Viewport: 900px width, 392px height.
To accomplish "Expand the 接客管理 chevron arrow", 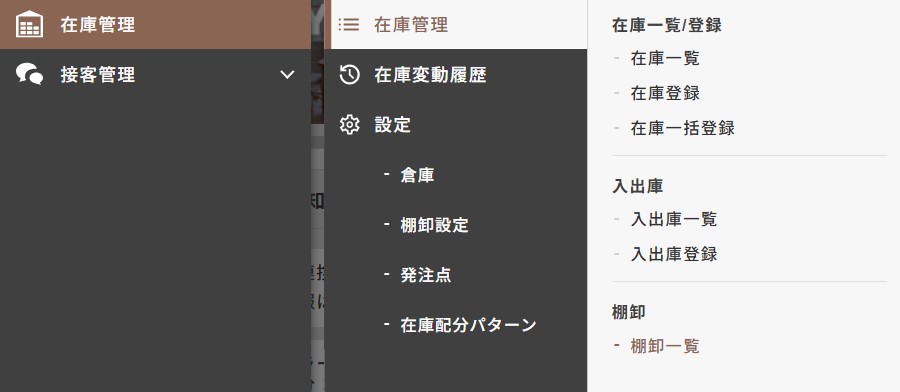I will point(287,75).
